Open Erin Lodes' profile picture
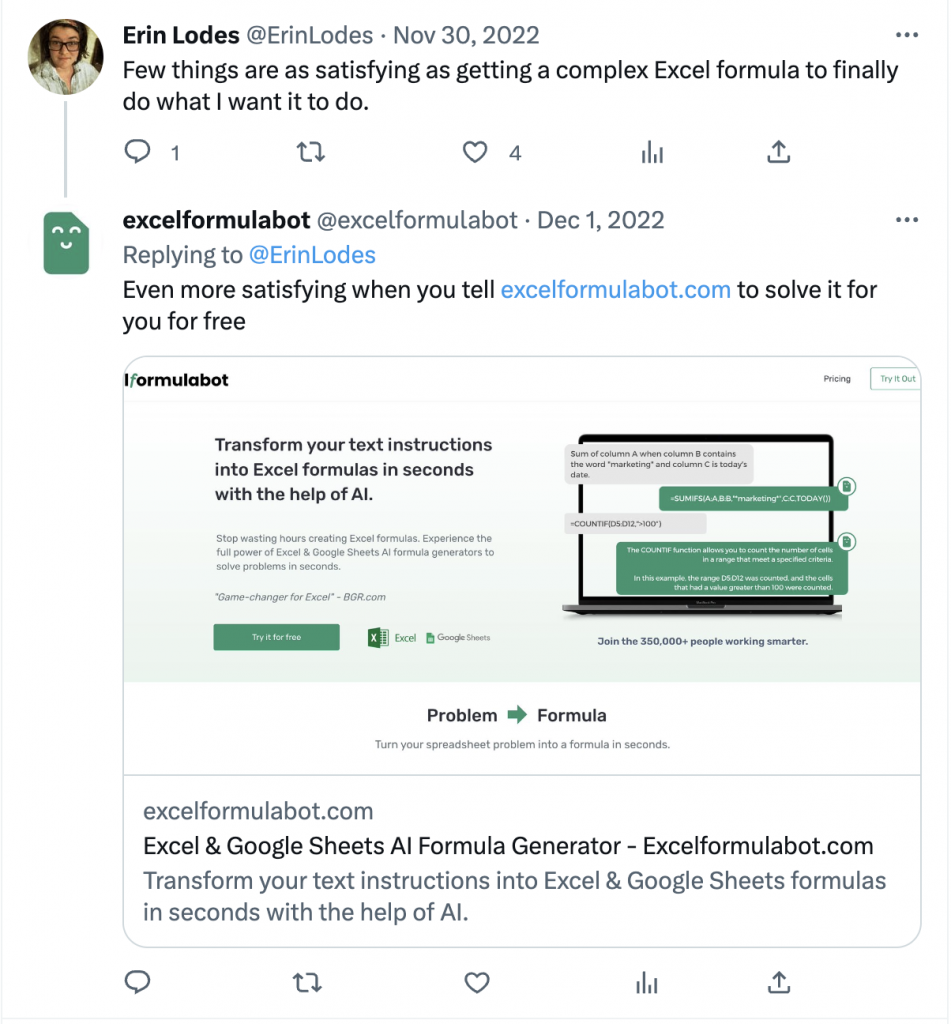The width and height of the screenshot is (951, 1024). coord(65,57)
